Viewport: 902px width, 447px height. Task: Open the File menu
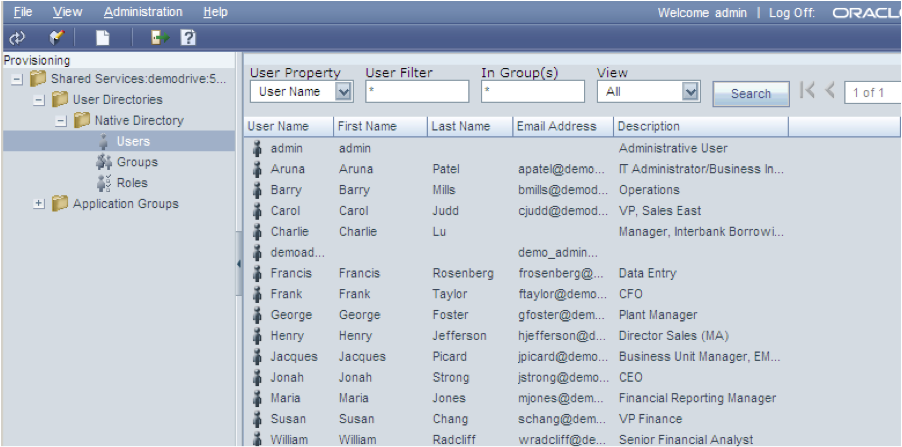[22, 12]
